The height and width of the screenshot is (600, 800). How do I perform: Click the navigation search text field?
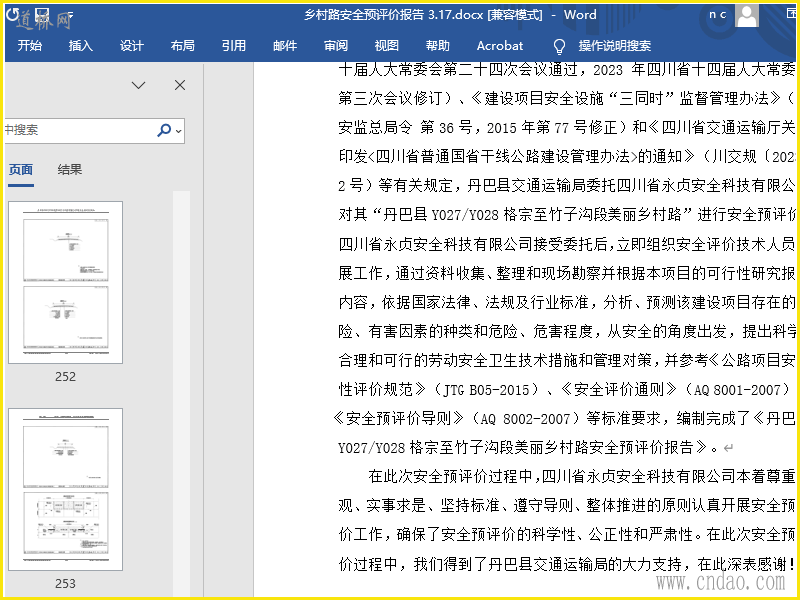79,130
